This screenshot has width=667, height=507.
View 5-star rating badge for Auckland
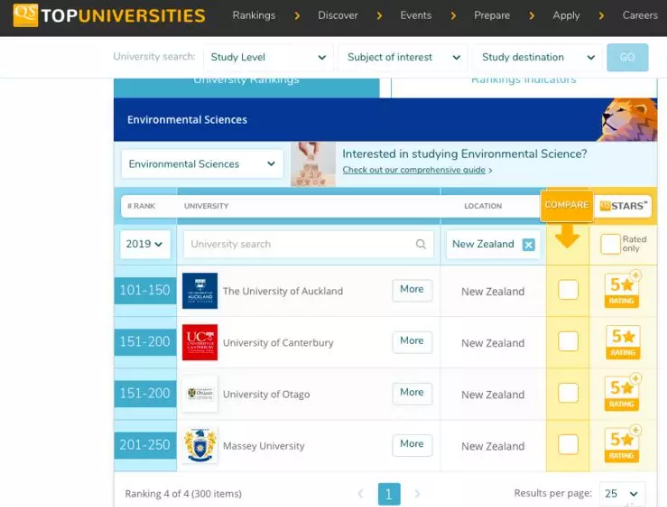(x=622, y=290)
